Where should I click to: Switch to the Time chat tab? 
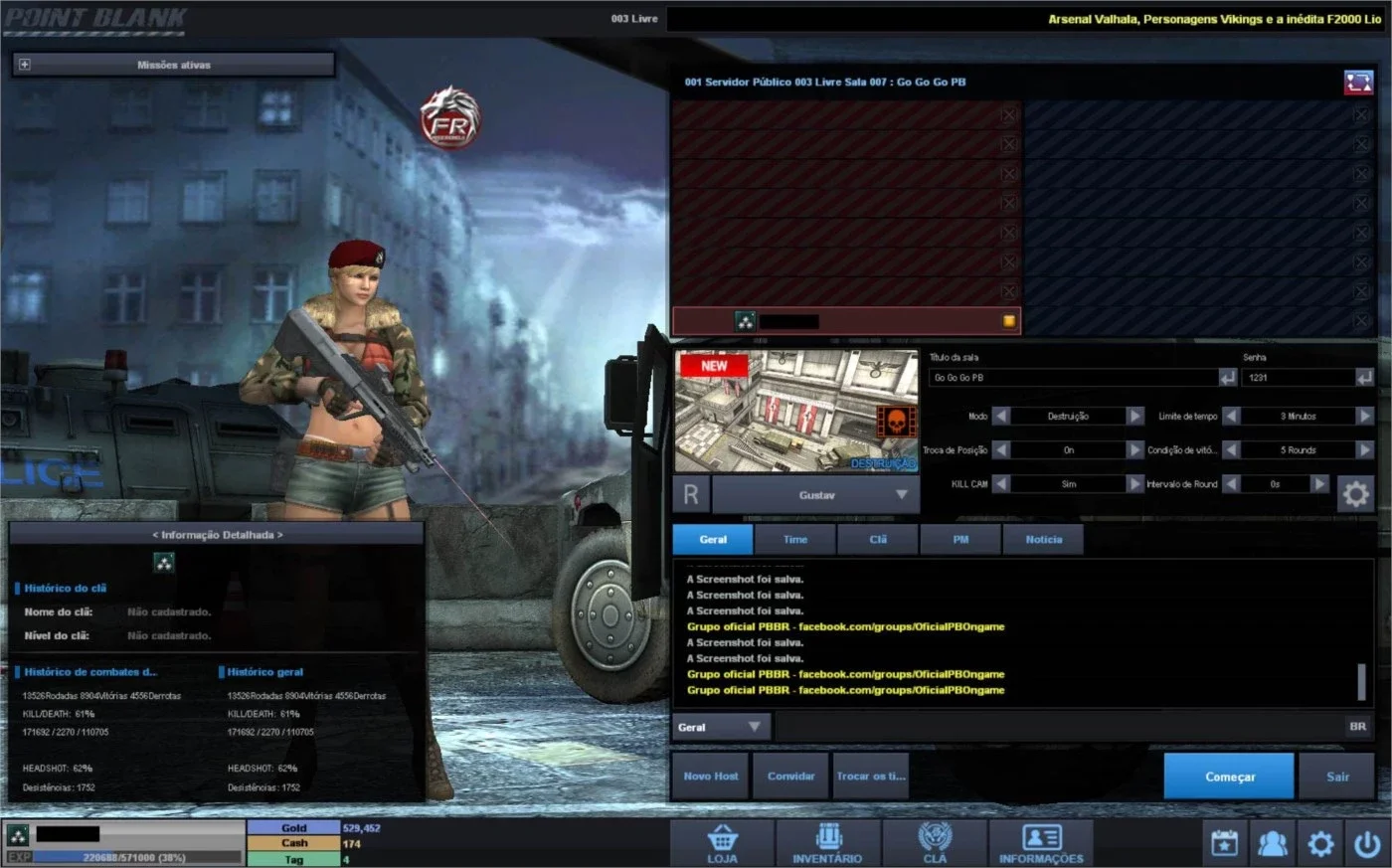coord(795,540)
